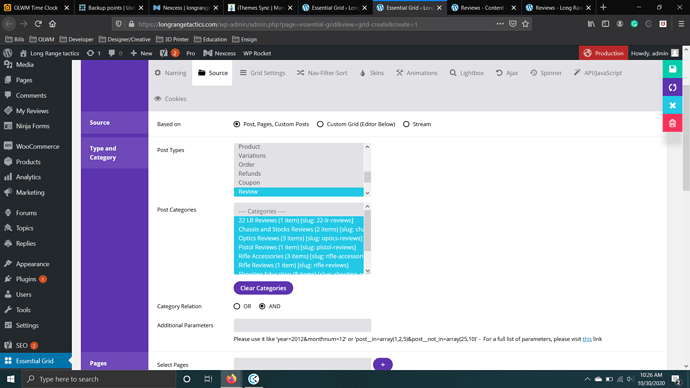Select Coupon in Post Types list
This screenshot has height=388, width=690.
click(299, 183)
